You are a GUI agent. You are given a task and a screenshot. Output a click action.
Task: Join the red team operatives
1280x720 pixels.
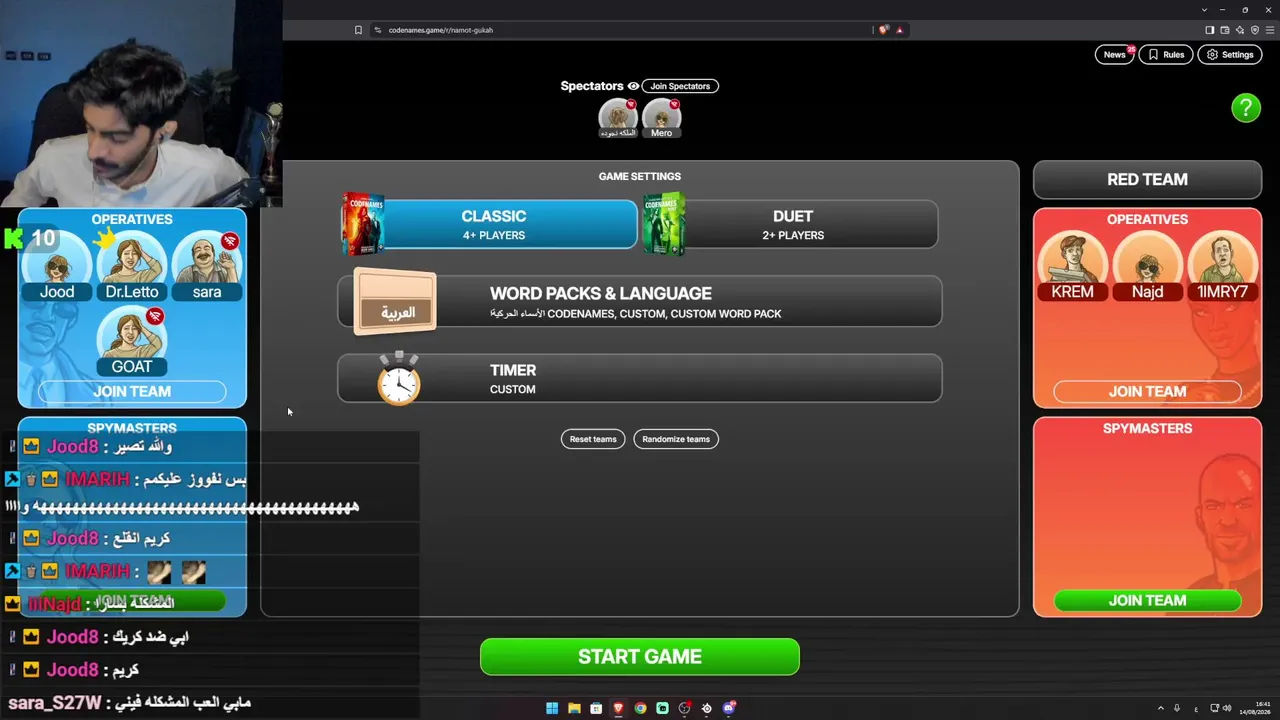[x=1147, y=392]
